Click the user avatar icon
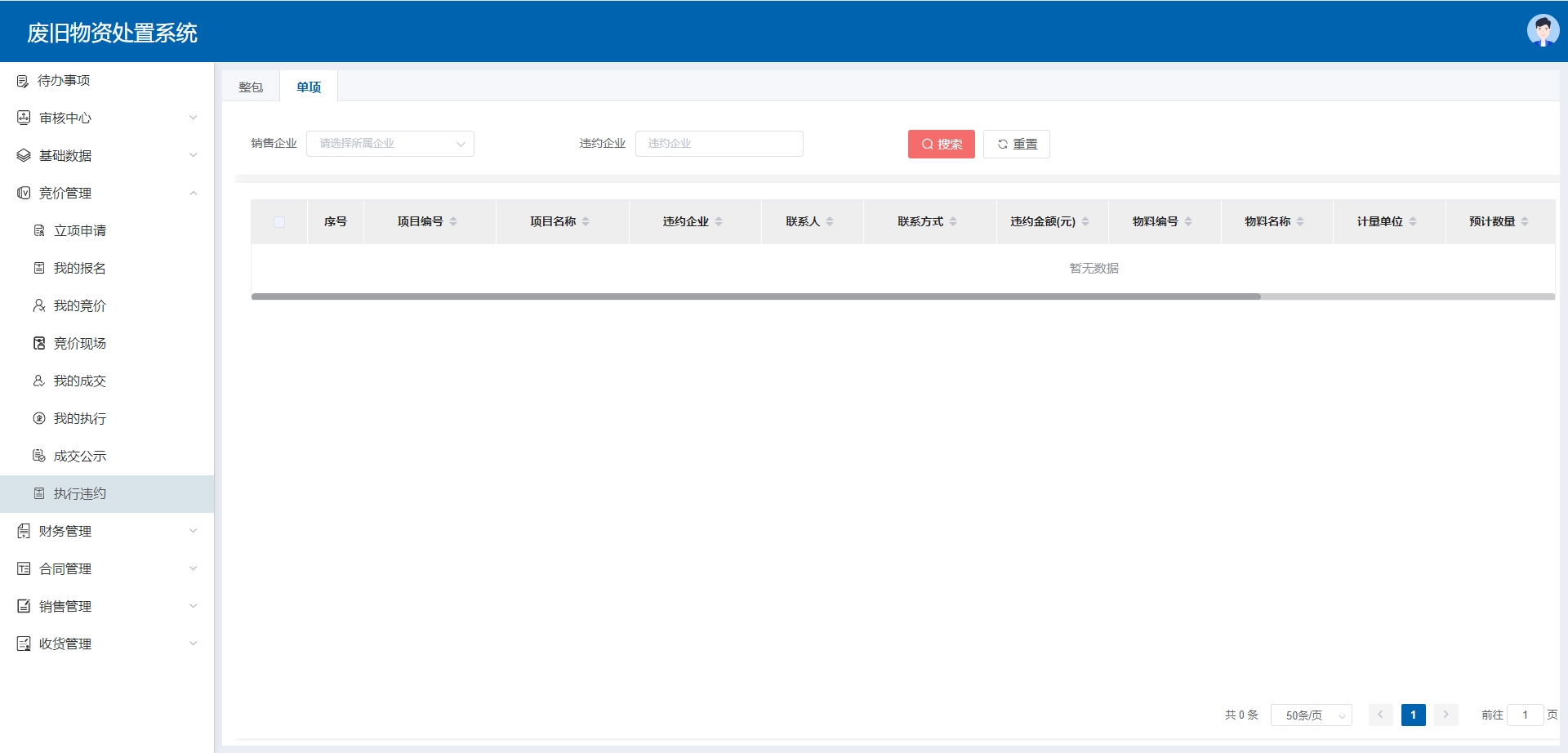Image resolution: width=1568 pixels, height=753 pixels. [x=1542, y=31]
